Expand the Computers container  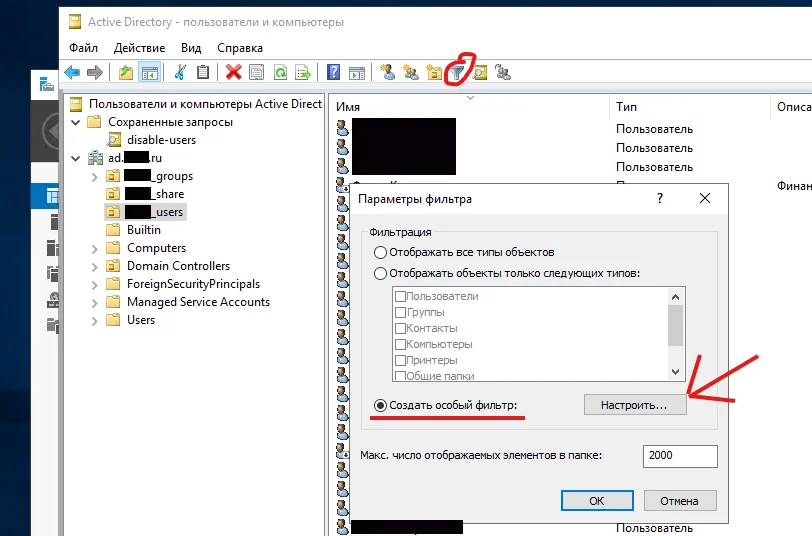(x=94, y=249)
